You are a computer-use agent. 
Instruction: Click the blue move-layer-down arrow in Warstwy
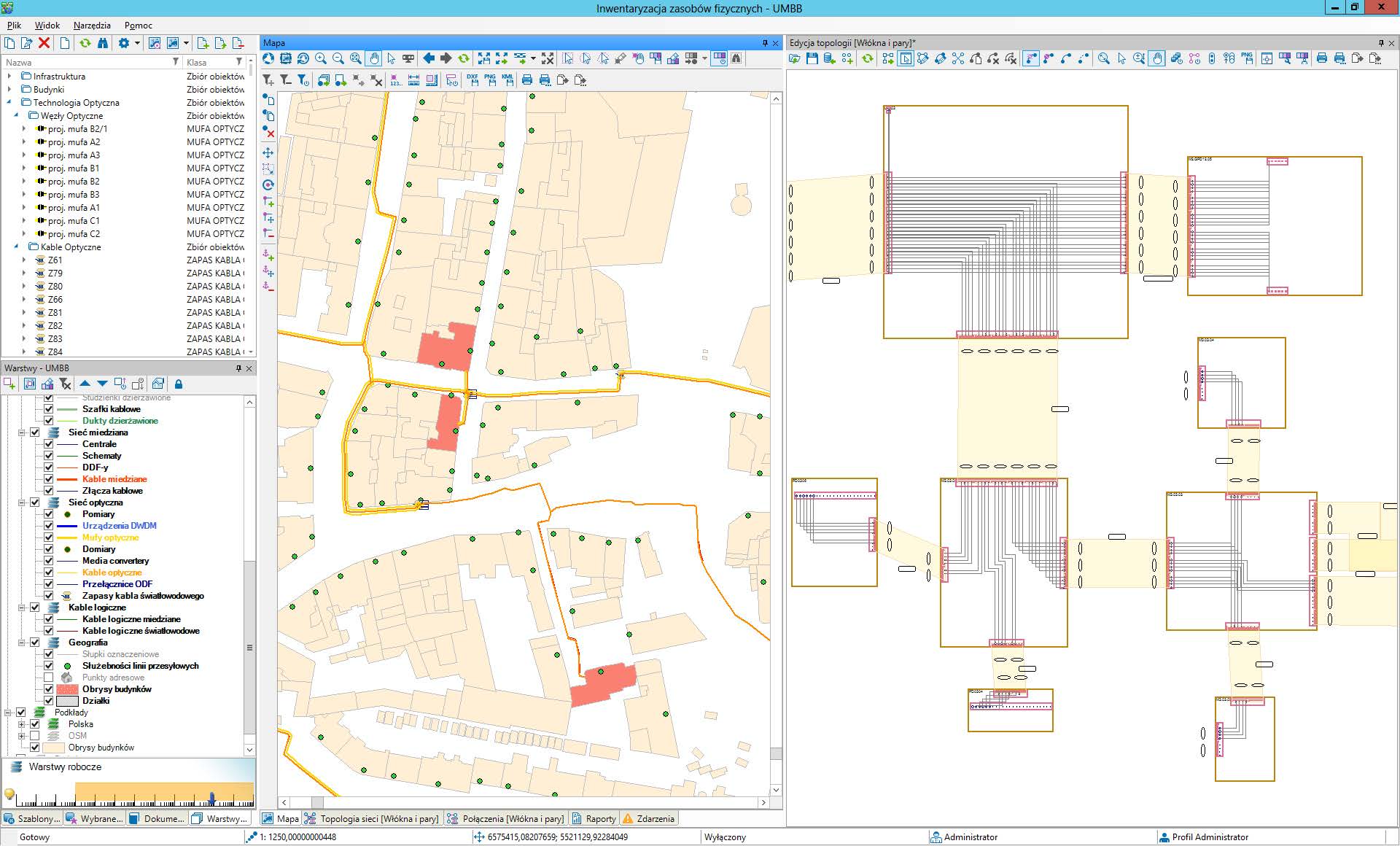pyautogui.click(x=102, y=384)
